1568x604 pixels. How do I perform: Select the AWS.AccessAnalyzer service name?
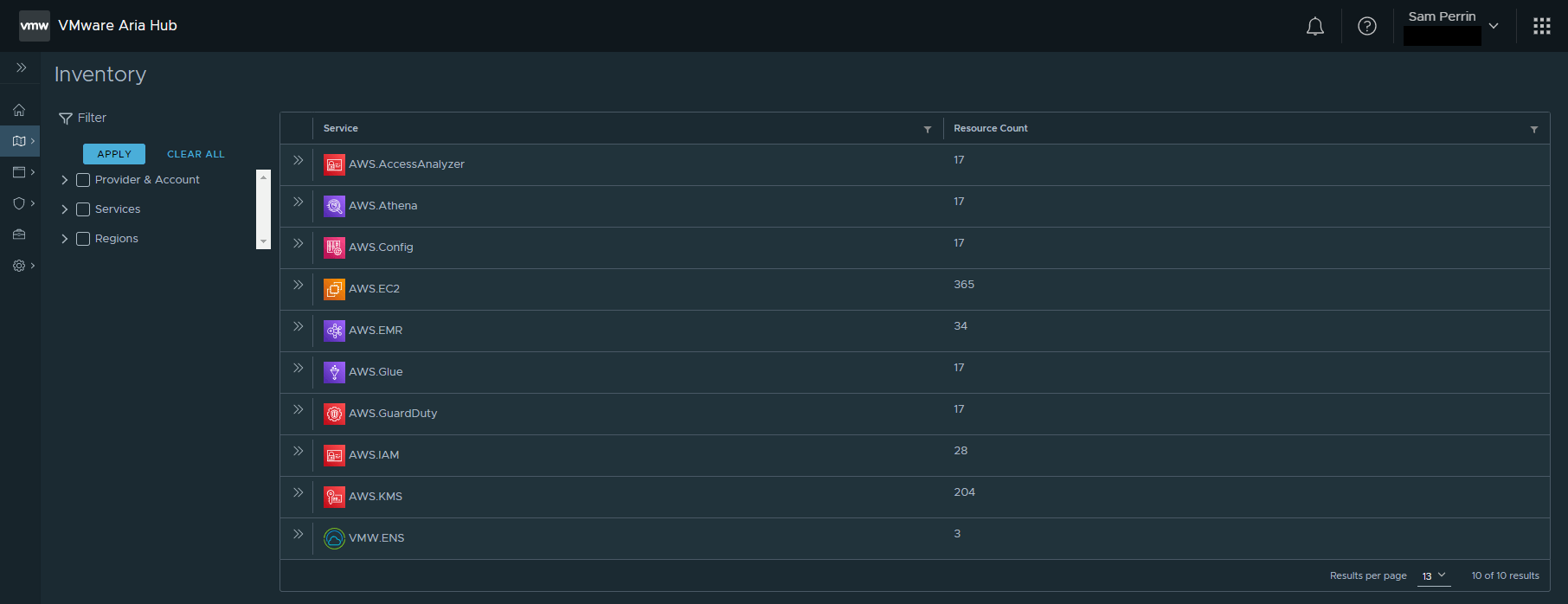coord(407,164)
